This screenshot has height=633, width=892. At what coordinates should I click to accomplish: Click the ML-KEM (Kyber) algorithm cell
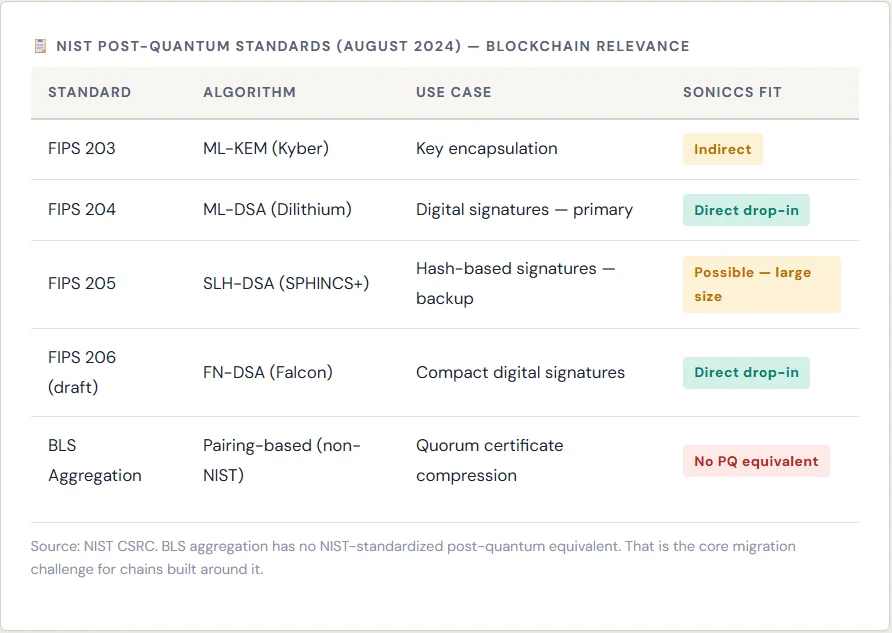(x=265, y=148)
